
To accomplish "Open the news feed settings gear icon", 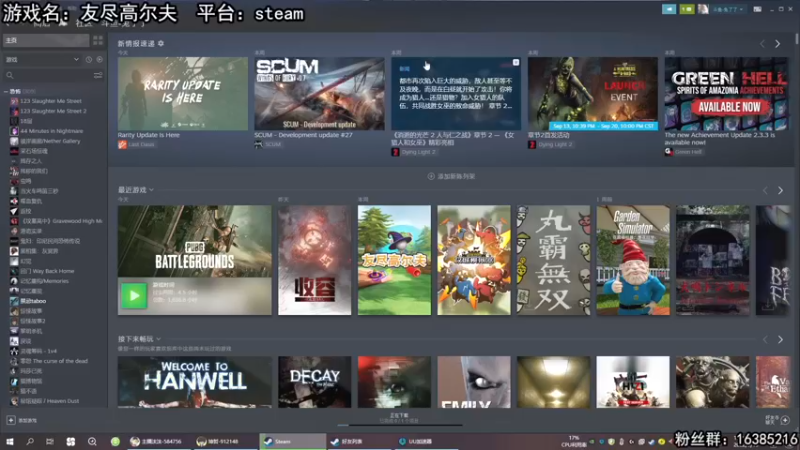I will [x=161, y=43].
